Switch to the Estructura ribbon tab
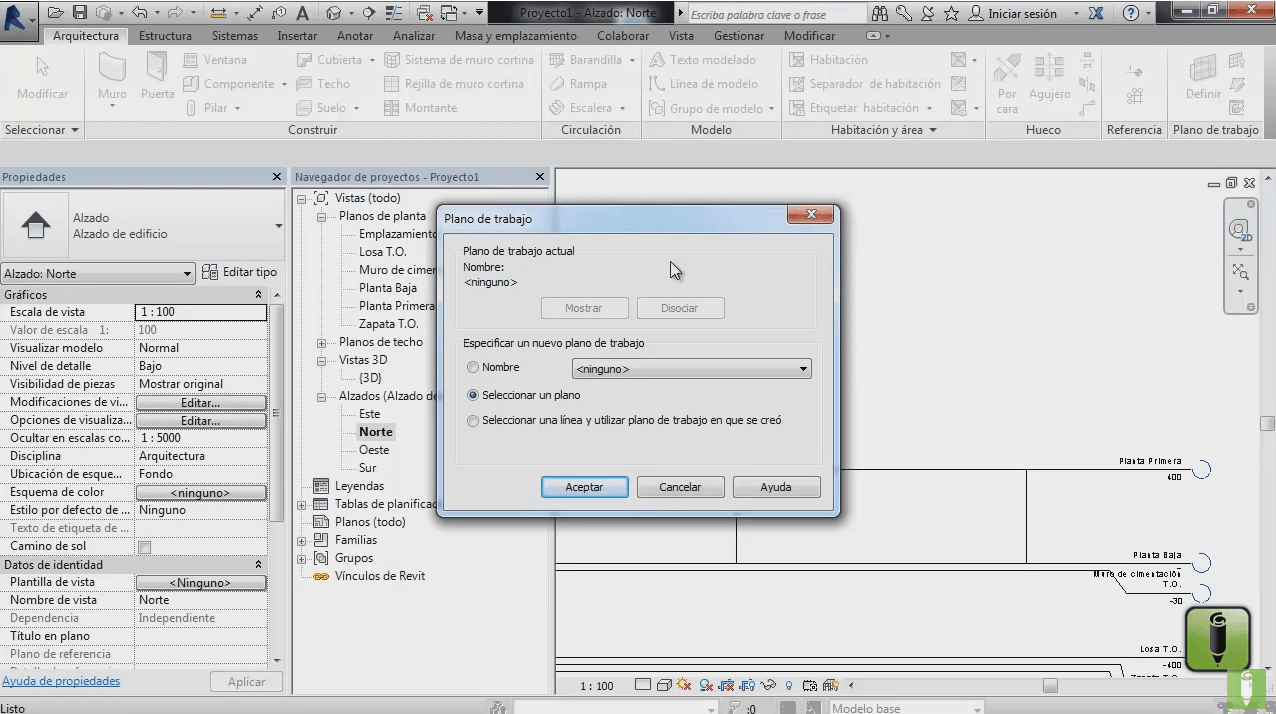The image size is (1276, 714). (x=165, y=36)
